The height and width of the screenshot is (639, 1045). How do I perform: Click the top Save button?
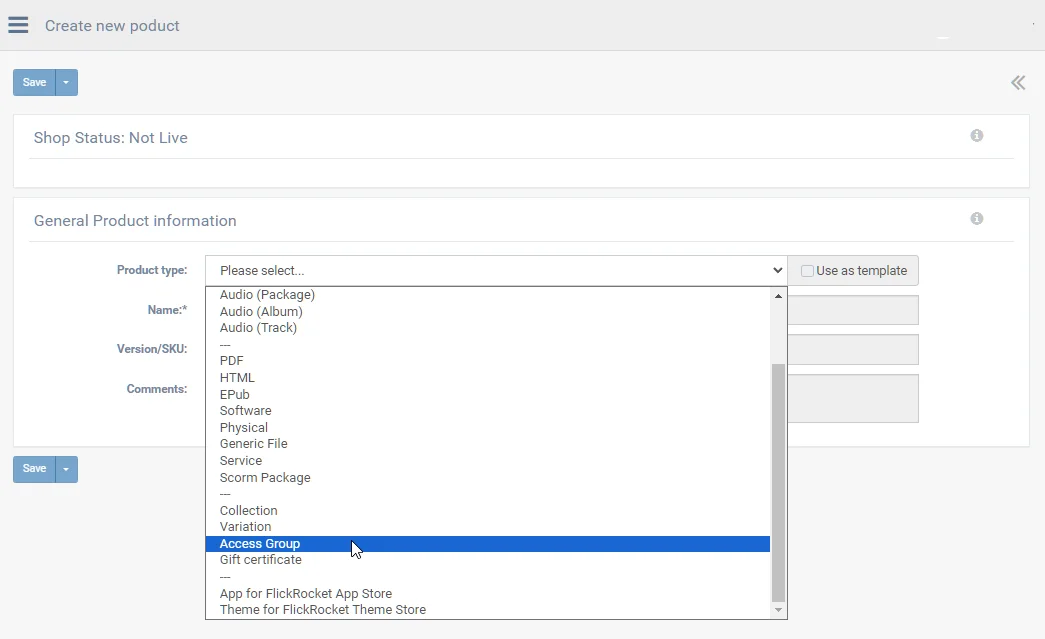(34, 83)
